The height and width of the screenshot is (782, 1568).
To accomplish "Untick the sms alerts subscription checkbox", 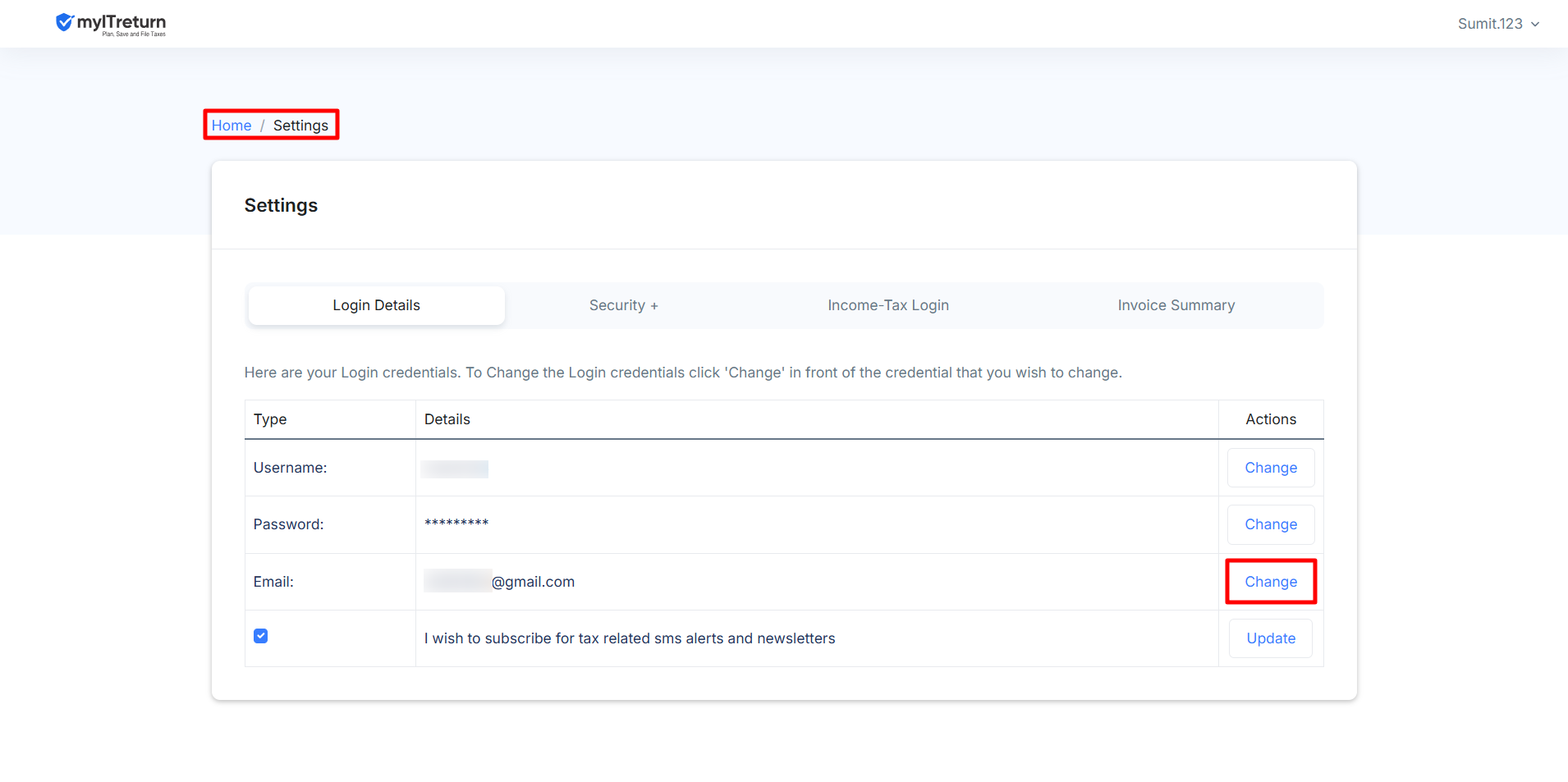I will 261,636.
